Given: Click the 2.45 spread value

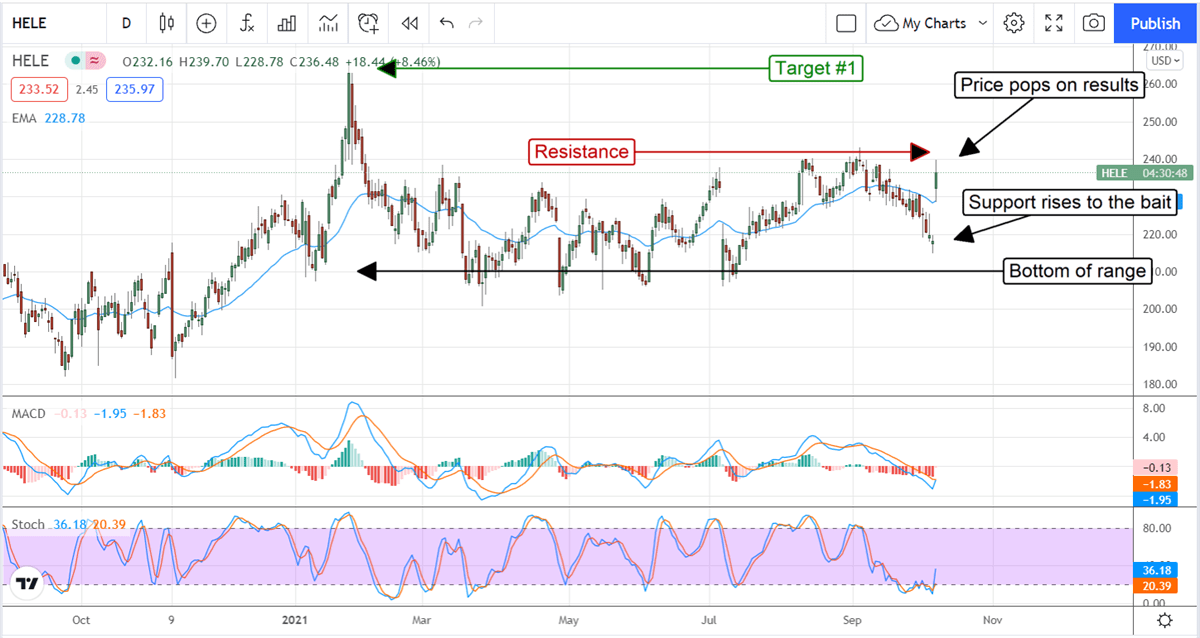Looking at the screenshot, I should point(88,89).
